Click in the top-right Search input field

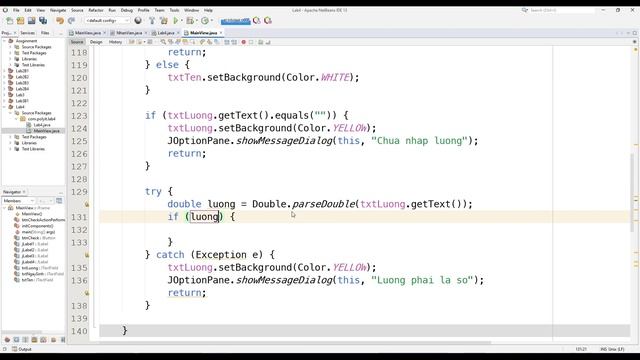coord(561,10)
